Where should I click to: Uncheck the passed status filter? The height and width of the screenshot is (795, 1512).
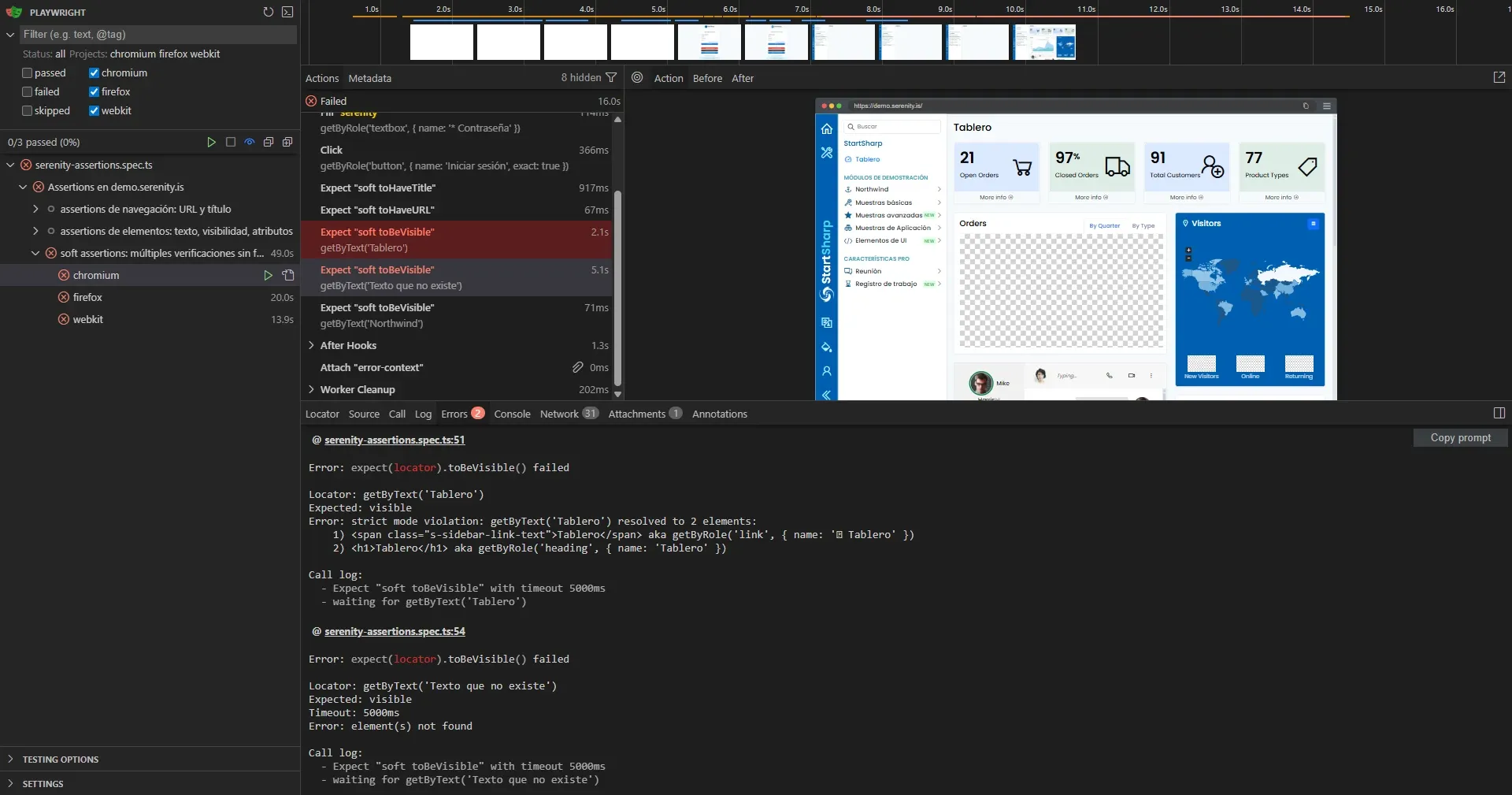pos(26,72)
